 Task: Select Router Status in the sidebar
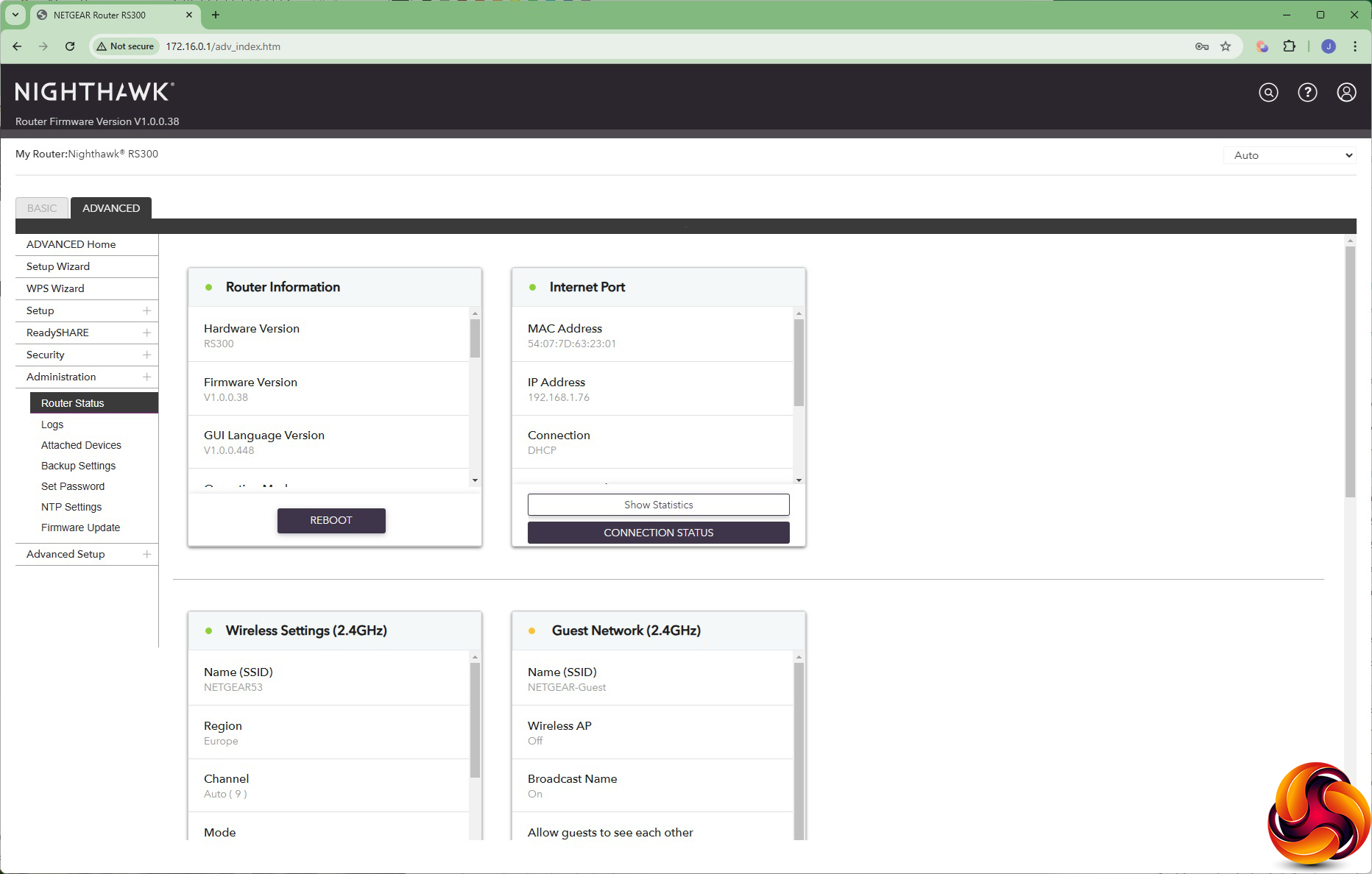tap(94, 403)
